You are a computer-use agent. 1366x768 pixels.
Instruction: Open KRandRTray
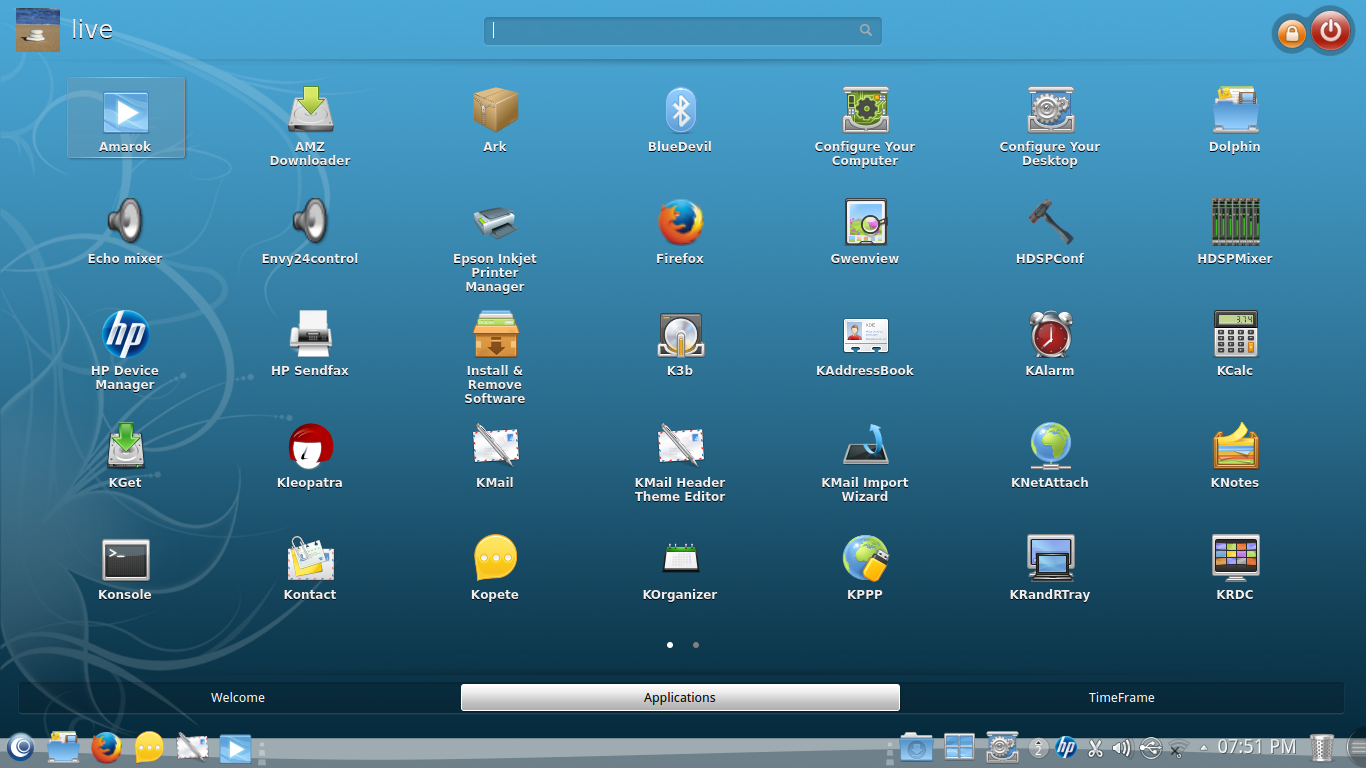click(1050, 566)
